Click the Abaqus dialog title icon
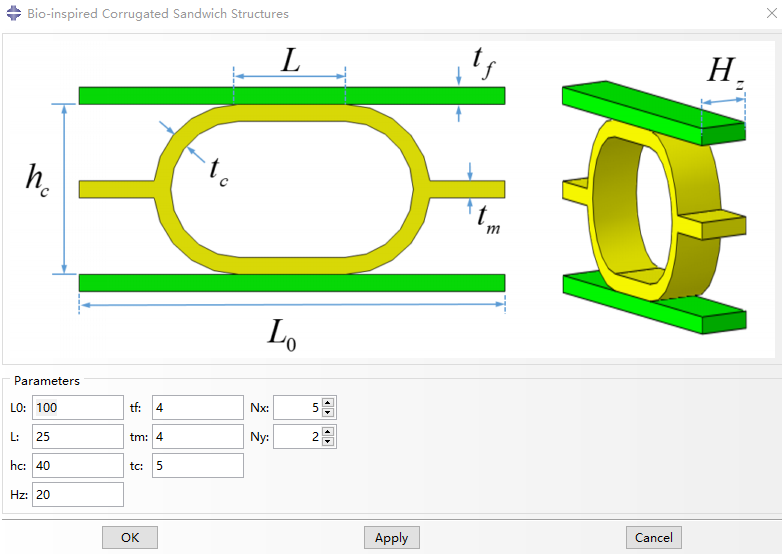The width and height of the screenshot is (782, 554). [13, 13]
